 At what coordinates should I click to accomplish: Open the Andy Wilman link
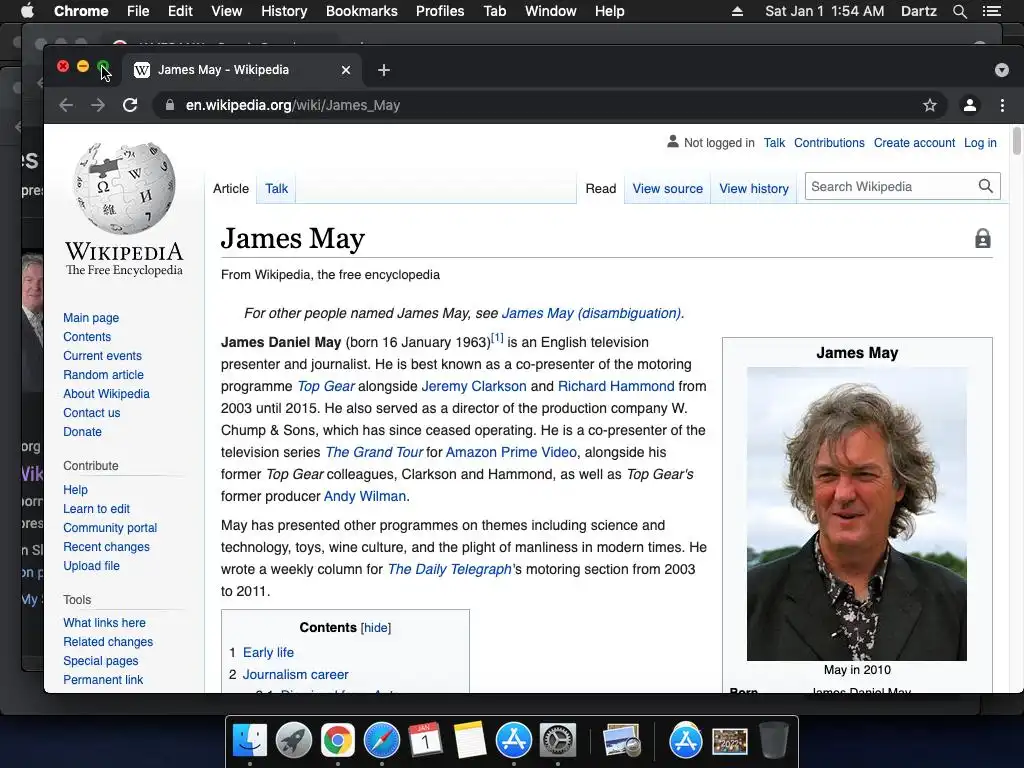[364, 496]
